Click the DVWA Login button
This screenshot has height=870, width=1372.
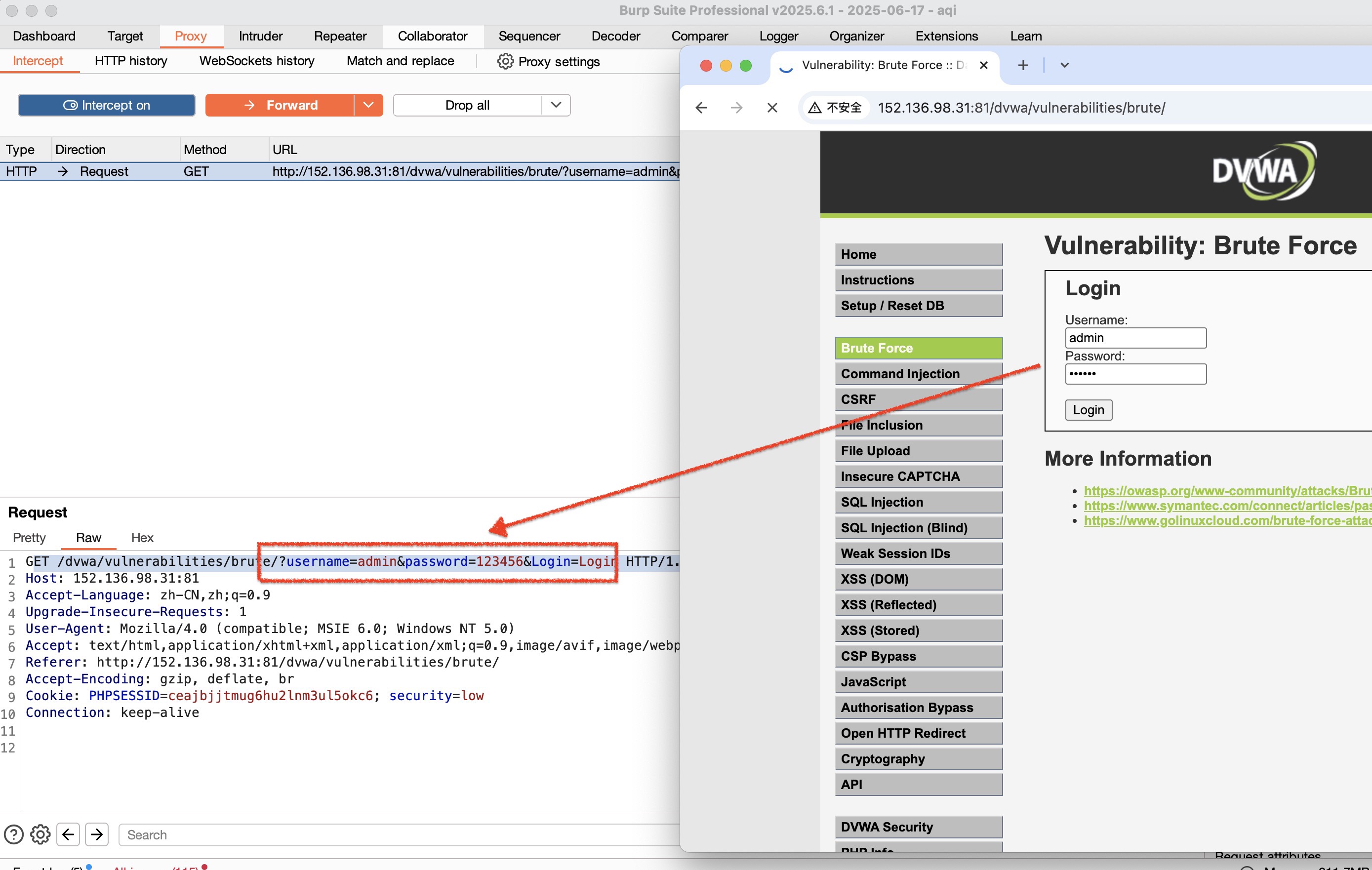point(1088,410)
